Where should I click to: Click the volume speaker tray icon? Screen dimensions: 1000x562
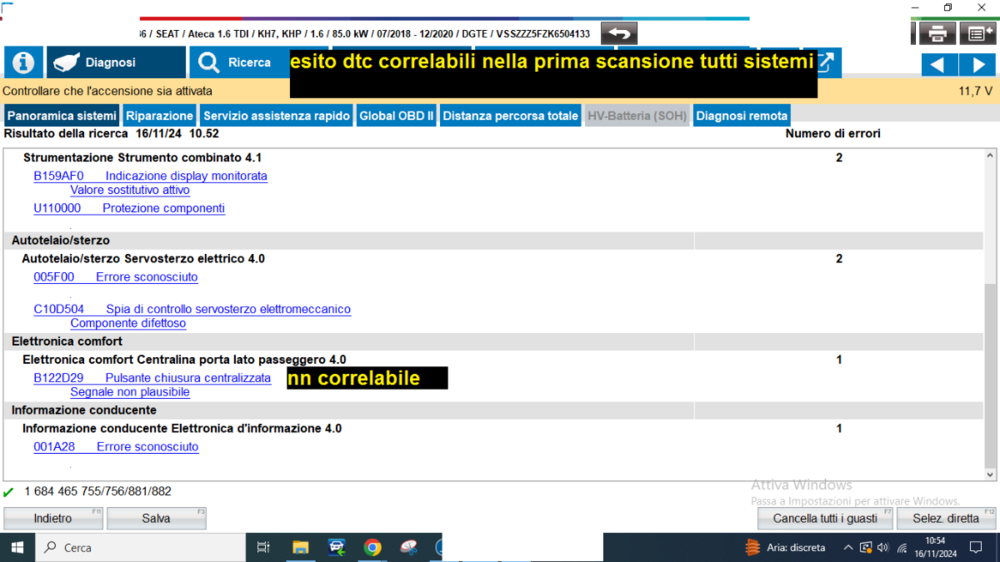pyautogui.click(x=883, y=547)
